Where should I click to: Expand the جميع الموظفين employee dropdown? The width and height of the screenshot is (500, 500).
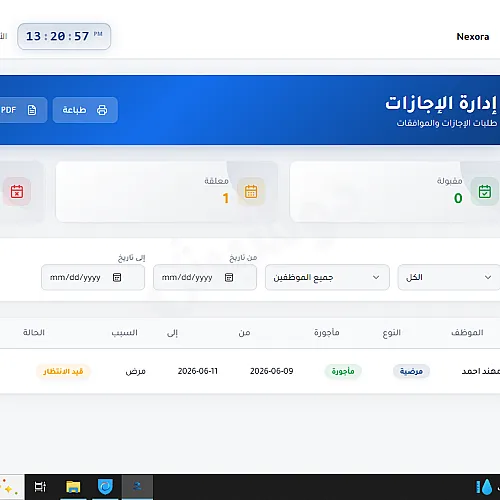point(327,277)
